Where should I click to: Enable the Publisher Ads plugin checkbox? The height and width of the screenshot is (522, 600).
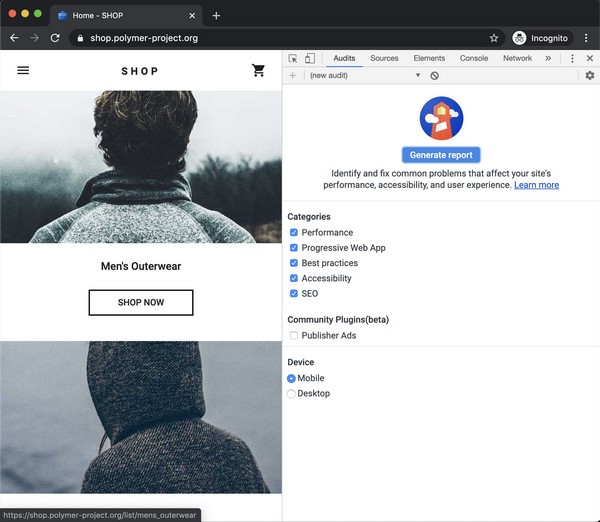[x=294, y=336]
